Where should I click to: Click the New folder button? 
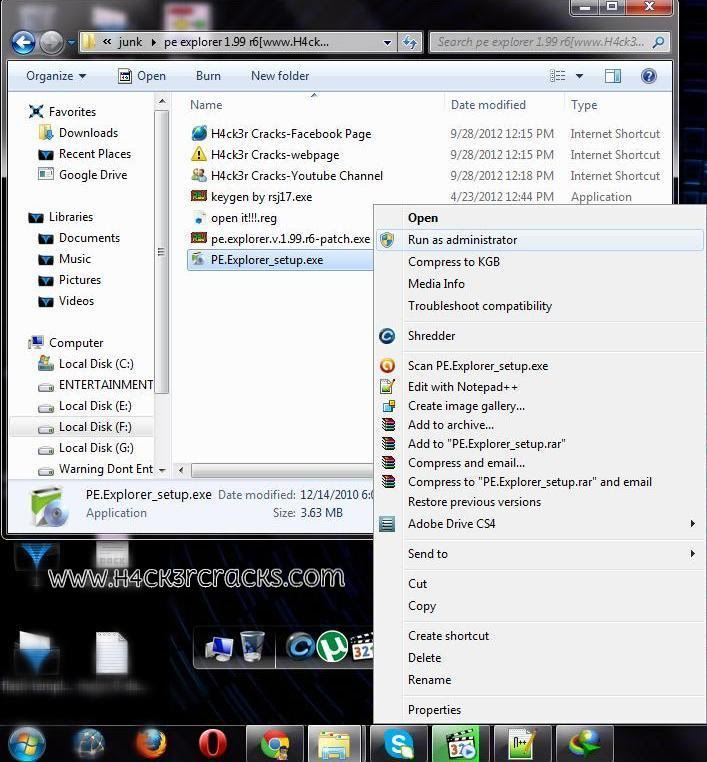pos(280,76)
